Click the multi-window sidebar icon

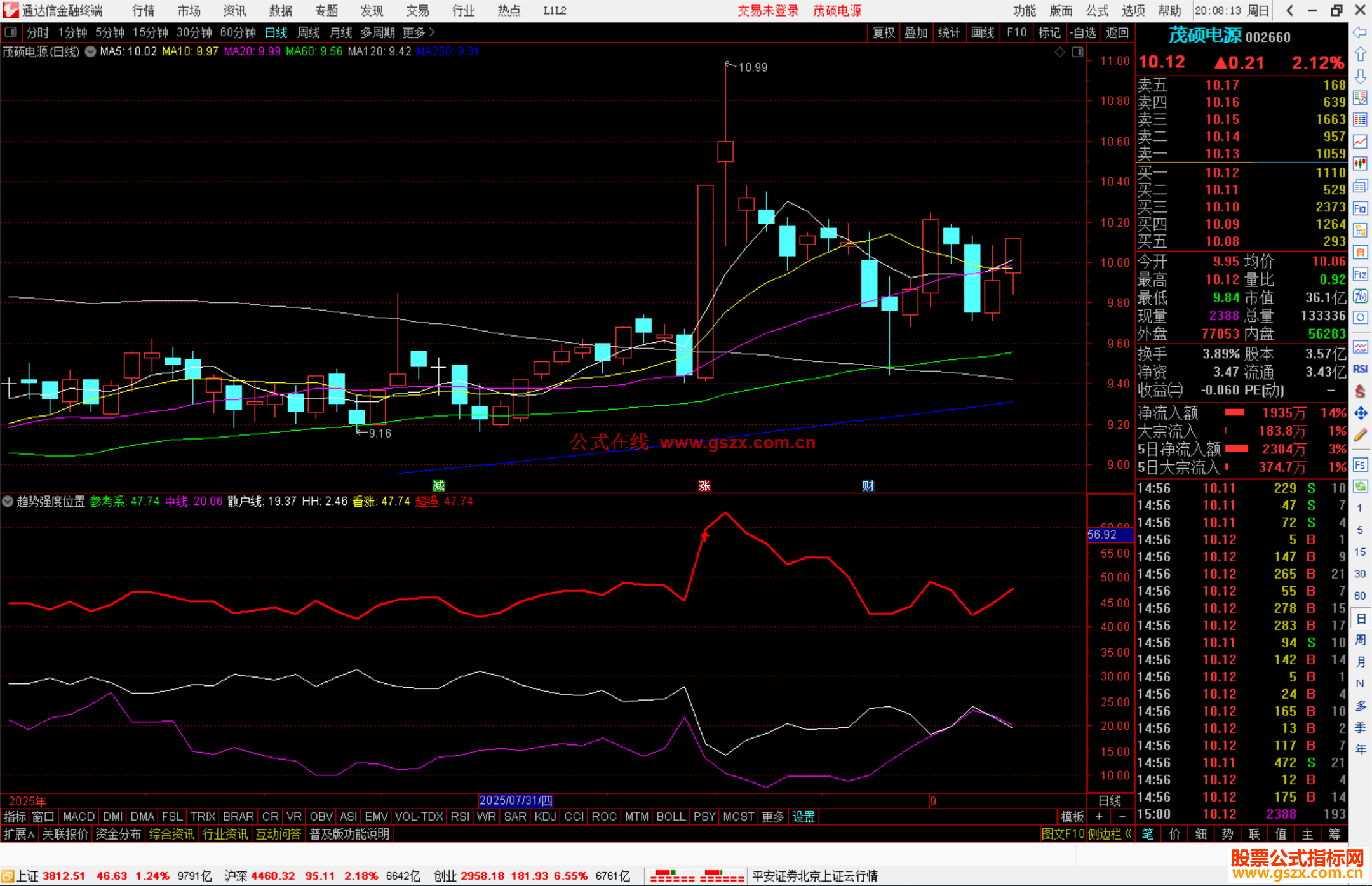pyautogui.click(x=1360, y=186)
